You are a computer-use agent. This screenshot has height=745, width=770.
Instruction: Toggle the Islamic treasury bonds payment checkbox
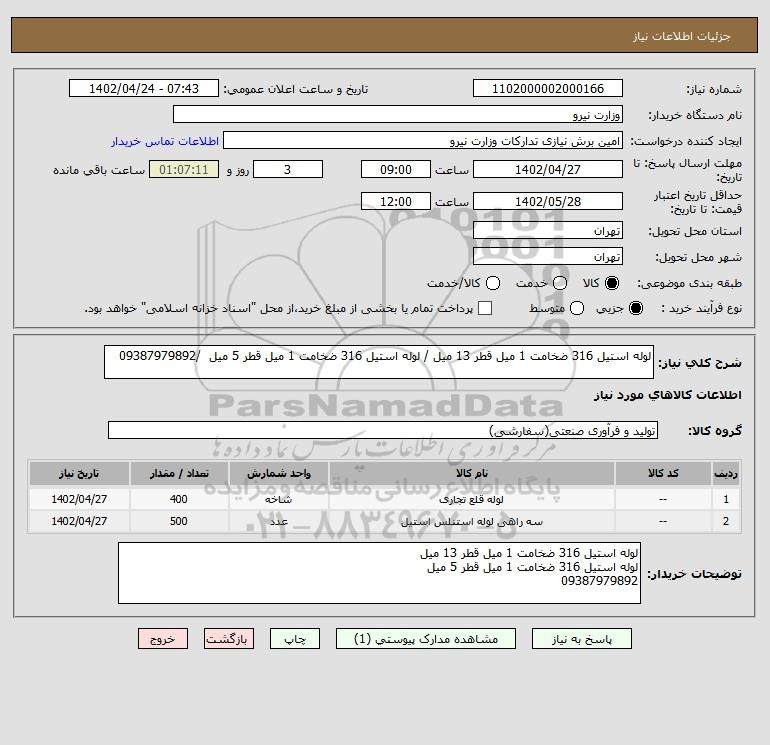pyautogui.click(x=485, y=308)
